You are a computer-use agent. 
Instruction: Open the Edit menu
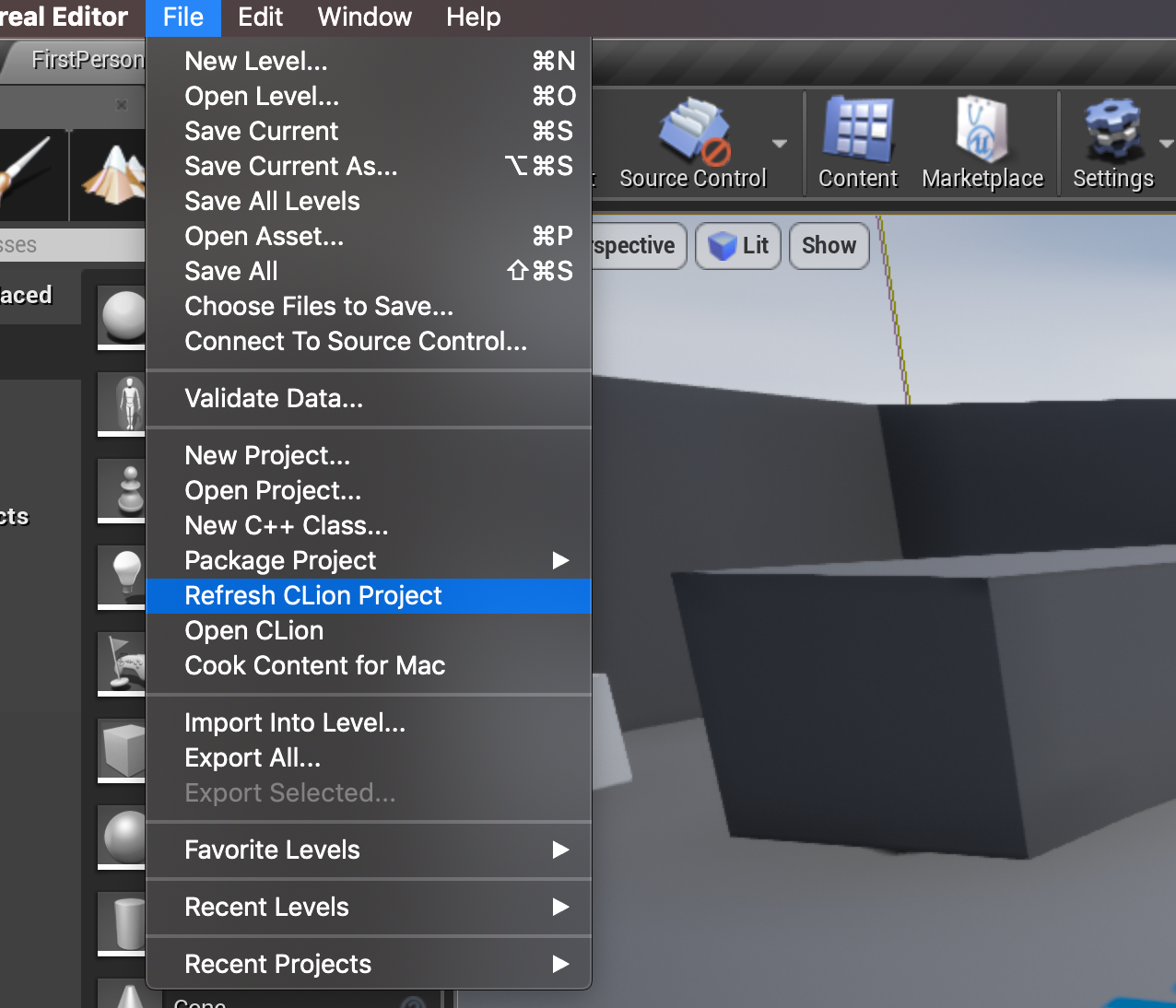[x=260, y=18]
